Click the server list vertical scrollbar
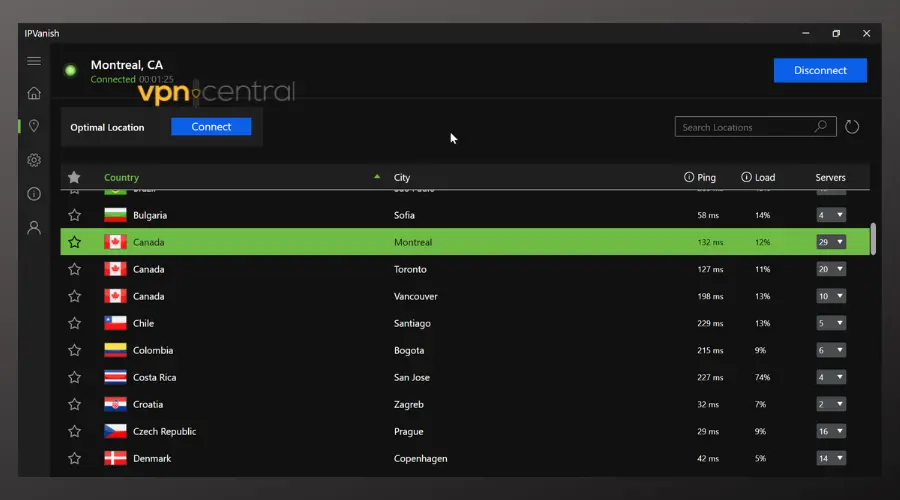The image size is (900, 500). coord(873,238)
